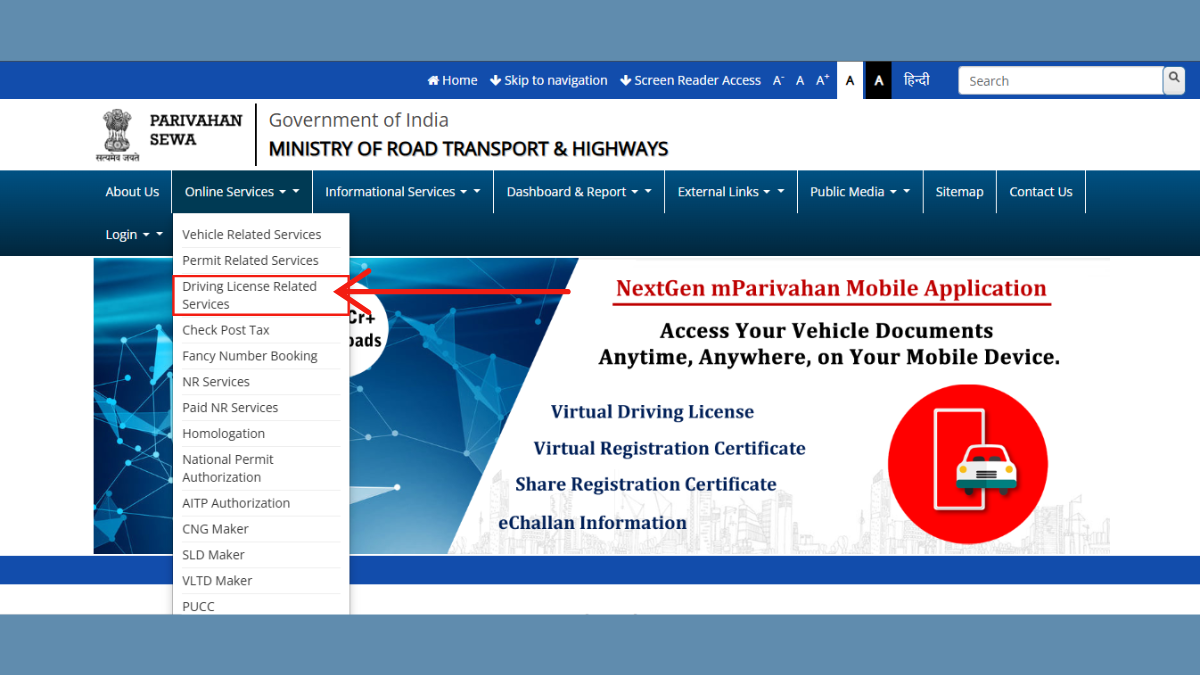Click Virtual Registration Certificate text
Viewport: 1200px width, 675px height.
(669, 448)
